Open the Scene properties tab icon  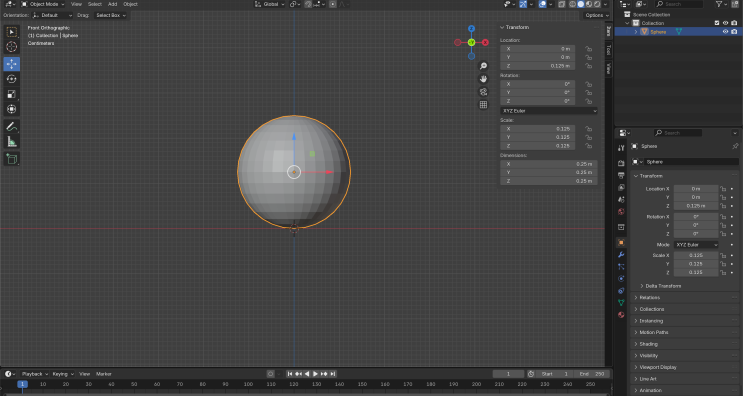click(621, 199)
